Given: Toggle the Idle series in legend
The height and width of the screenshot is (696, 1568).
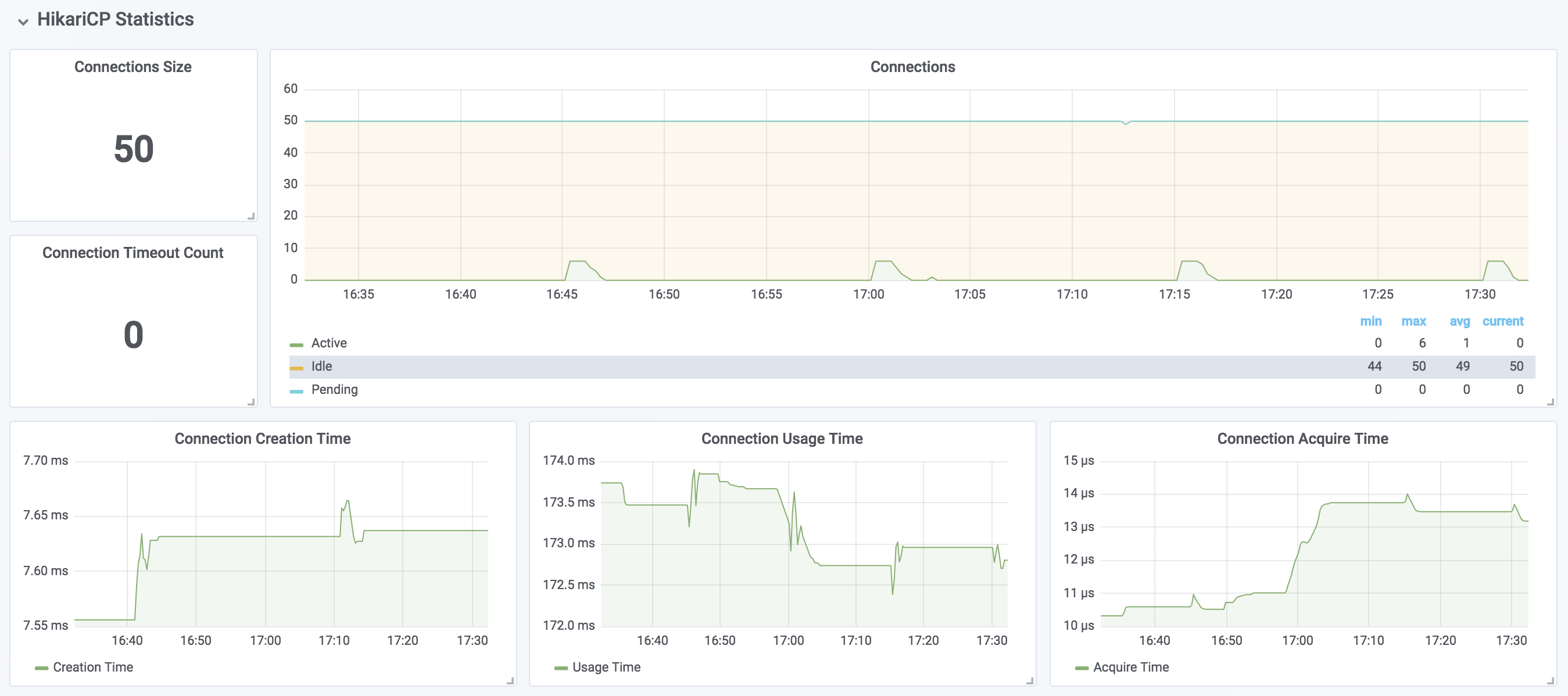Looking at the screenshot, I should click(x=321, y=366).
